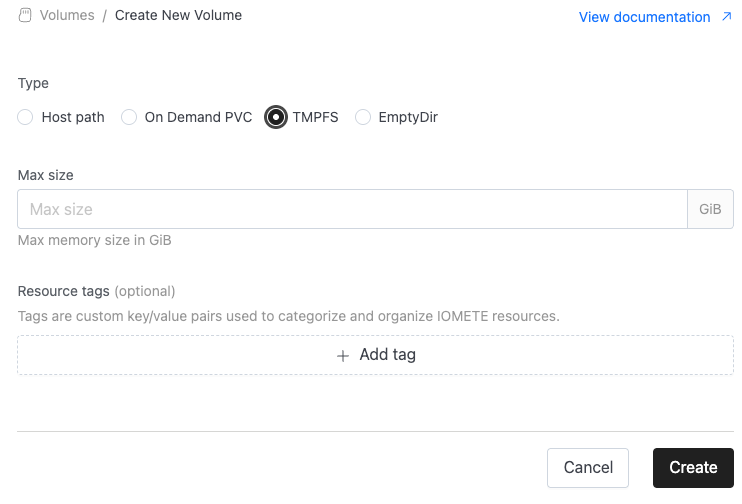Click the Resource tags label
Screen dimensions: 742x504
click(63, 291)
